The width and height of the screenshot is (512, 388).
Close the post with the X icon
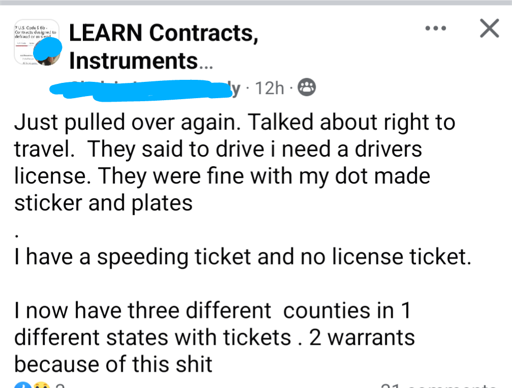pyautogui.click(x=489, y=28)
